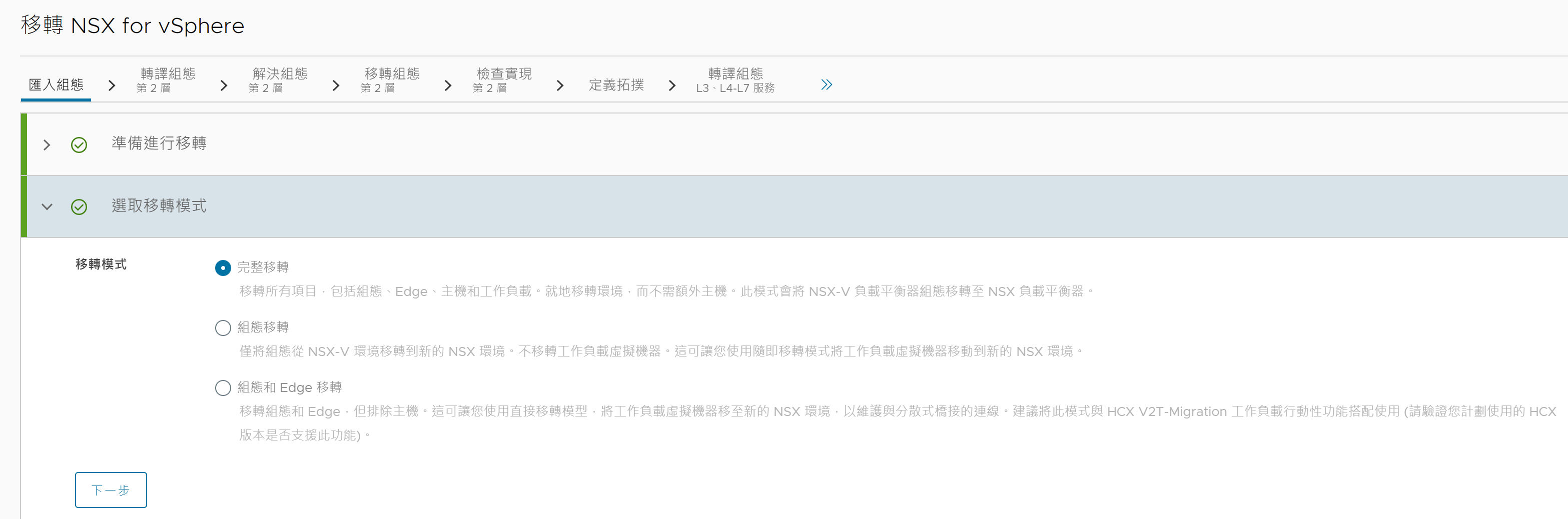Image resolution: width=1568 pixels, height=519 pixels.
Task: Click the 下一步 button
Action: [x=111, y=490]
